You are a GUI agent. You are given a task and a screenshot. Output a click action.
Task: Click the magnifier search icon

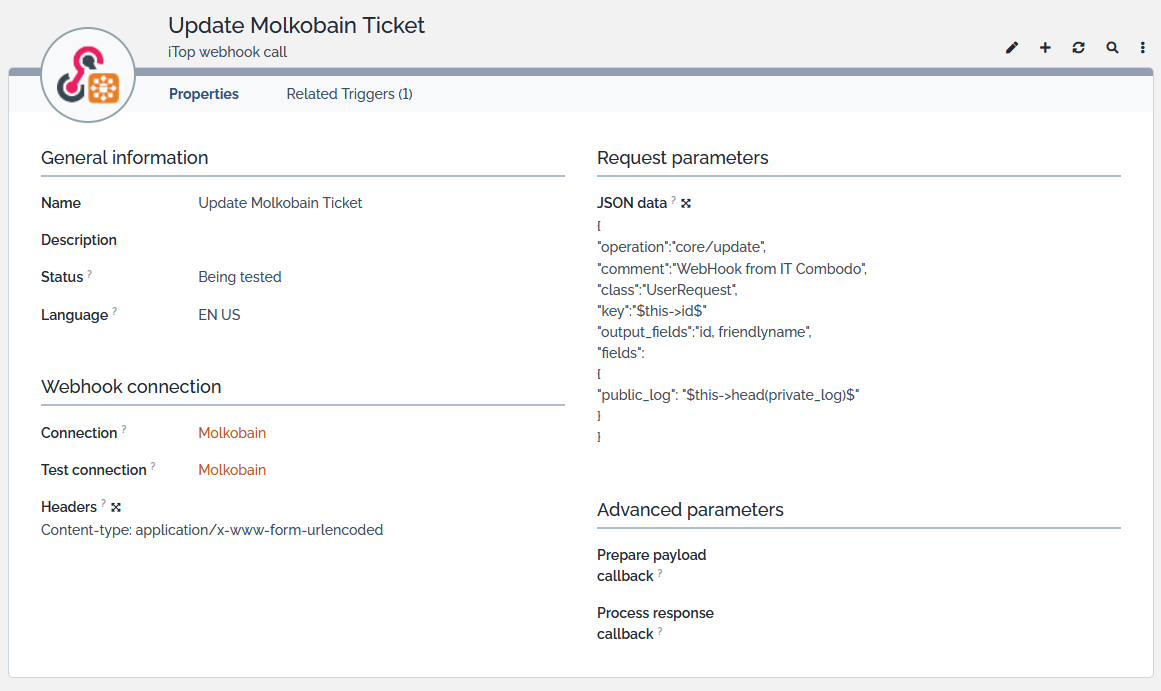pyautogui.click(x=1112, y=48)
